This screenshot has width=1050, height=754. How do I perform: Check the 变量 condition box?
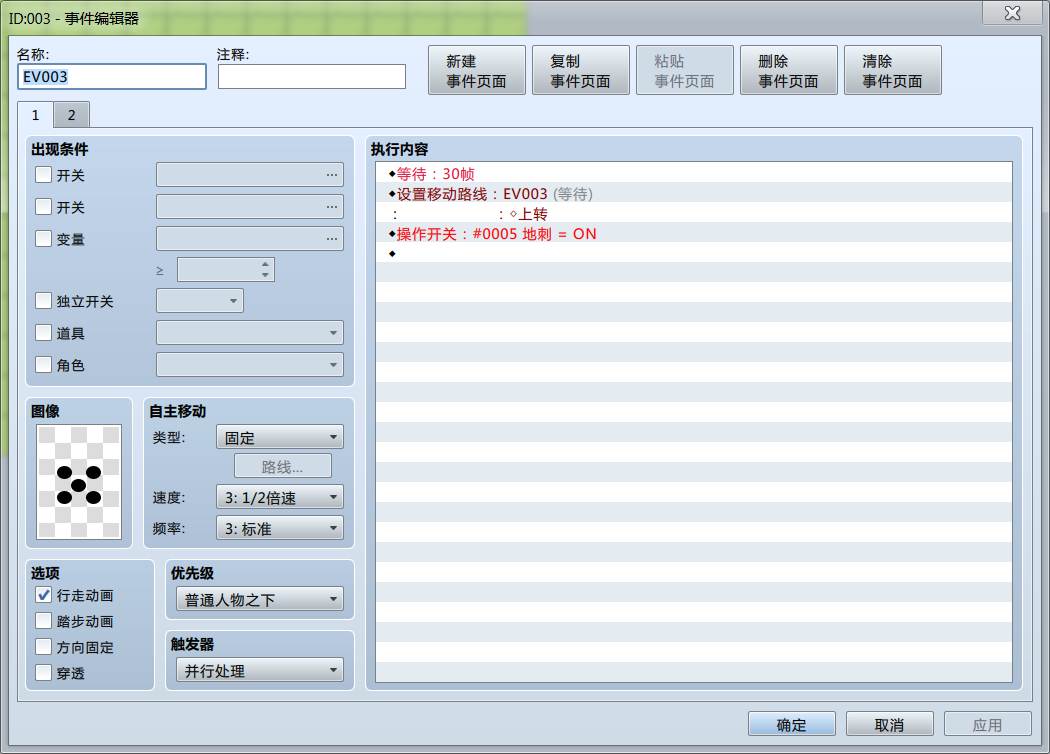pyautogui.click(x=44, y=239)
